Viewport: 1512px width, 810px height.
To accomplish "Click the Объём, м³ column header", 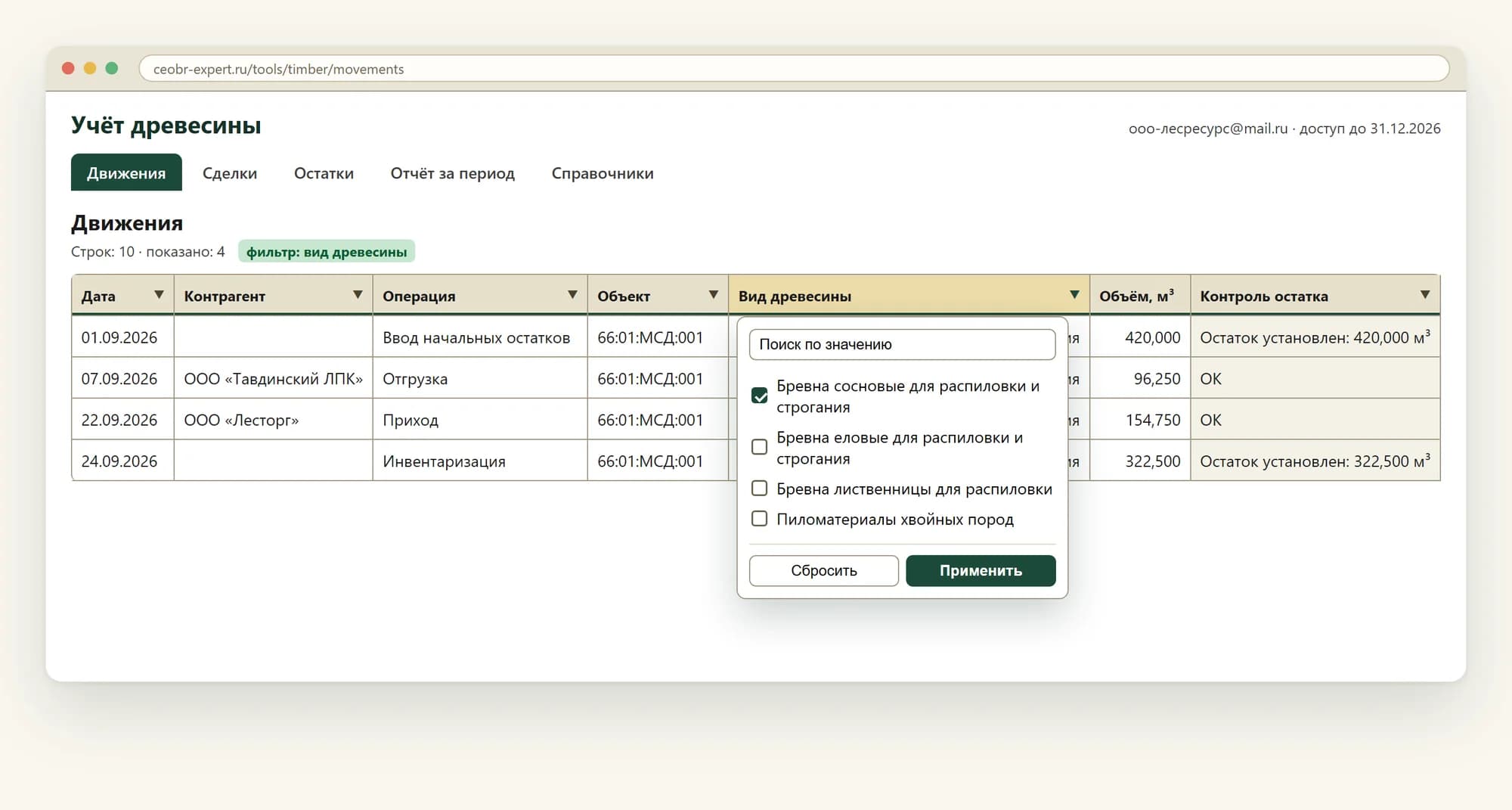I will [1139, 295].
